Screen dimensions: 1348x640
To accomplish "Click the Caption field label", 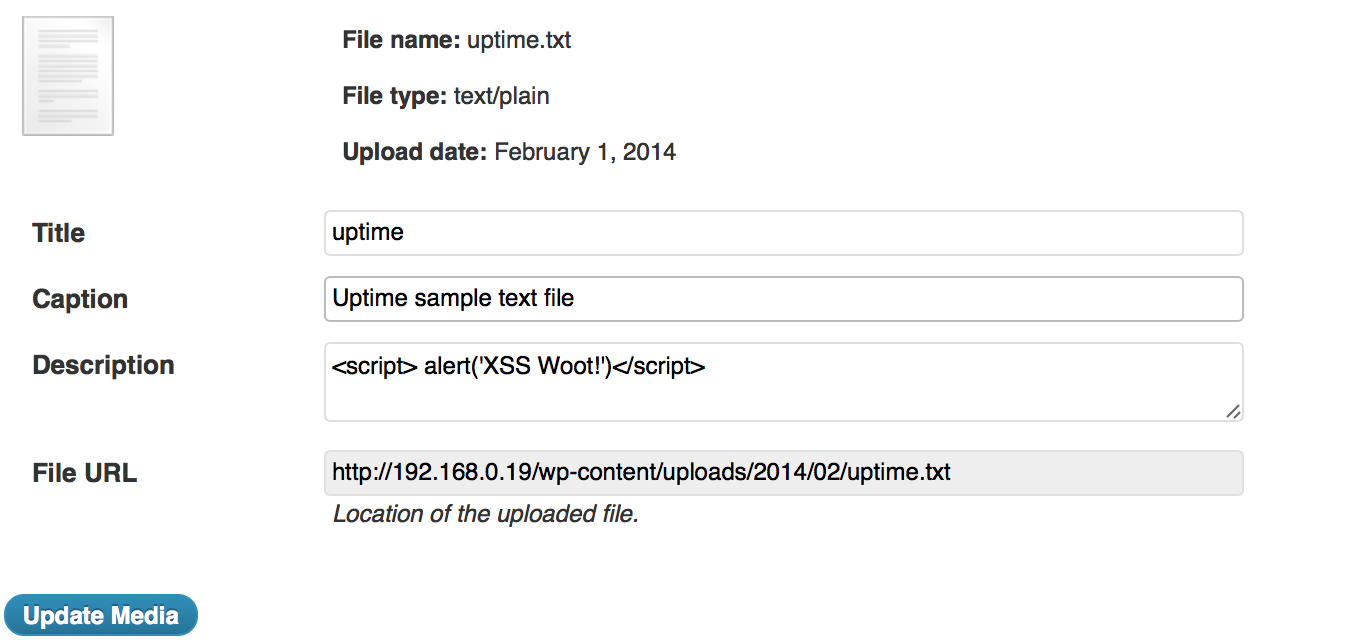I will click(80, 300).
